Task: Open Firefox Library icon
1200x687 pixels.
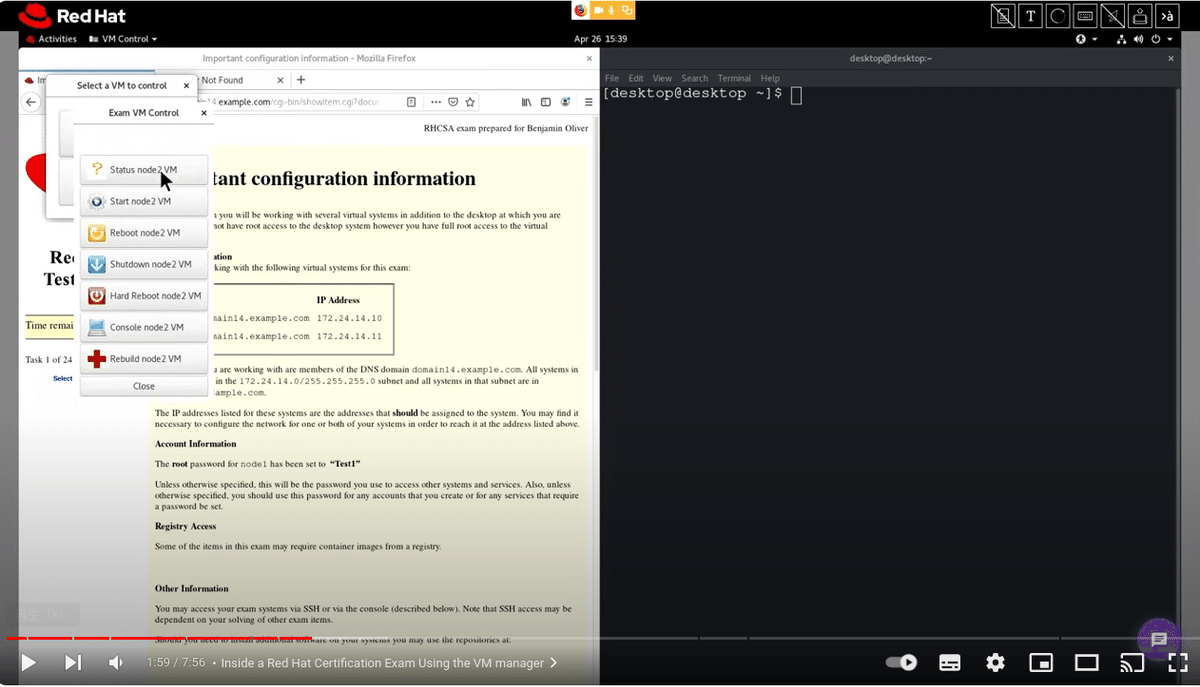Action: click(x=528, y=102)
